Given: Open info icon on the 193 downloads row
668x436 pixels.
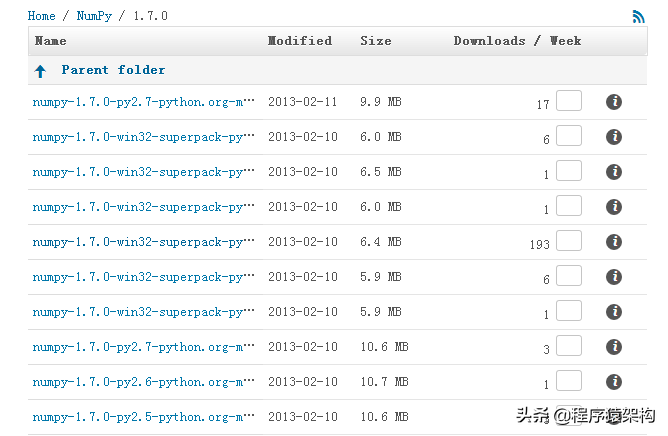Looking at the screenshot, I should (613, 242).
